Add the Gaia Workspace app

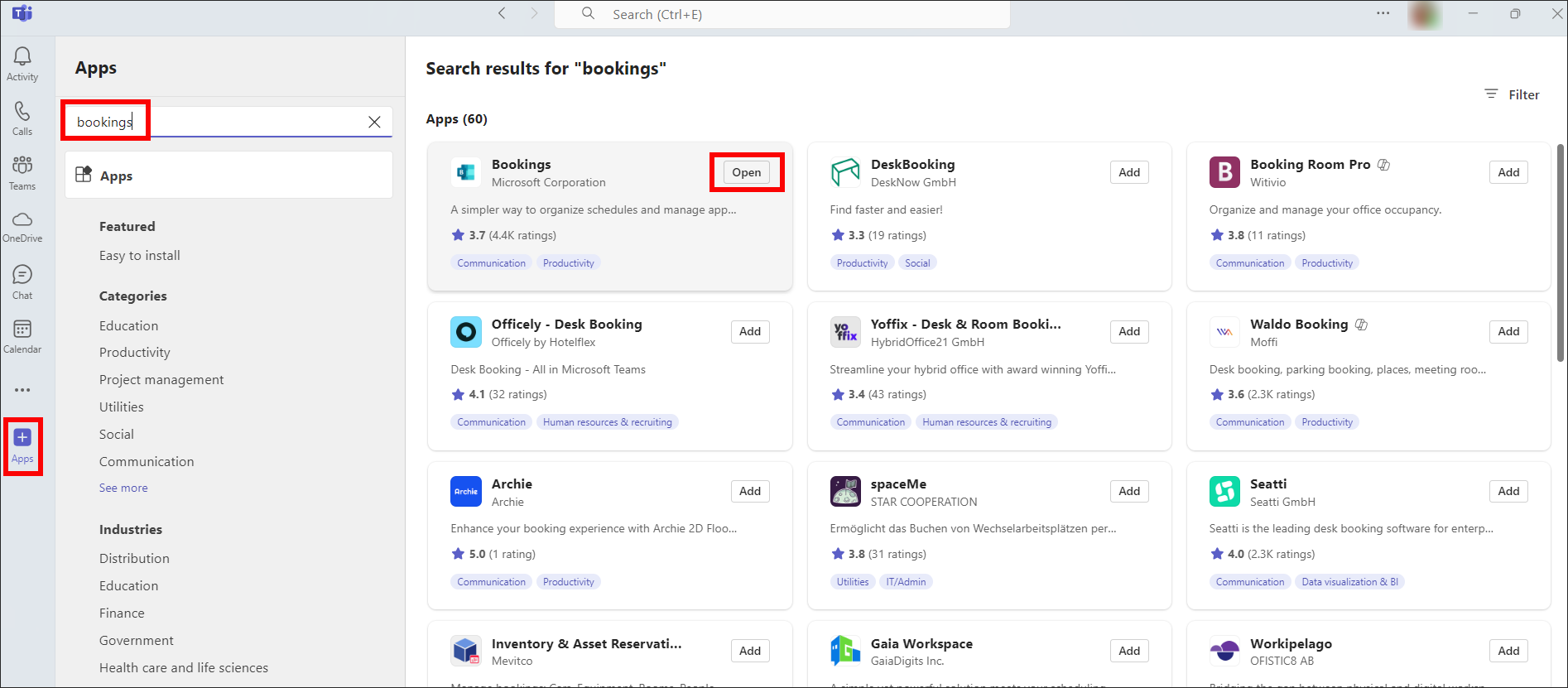click(1129, 651)
